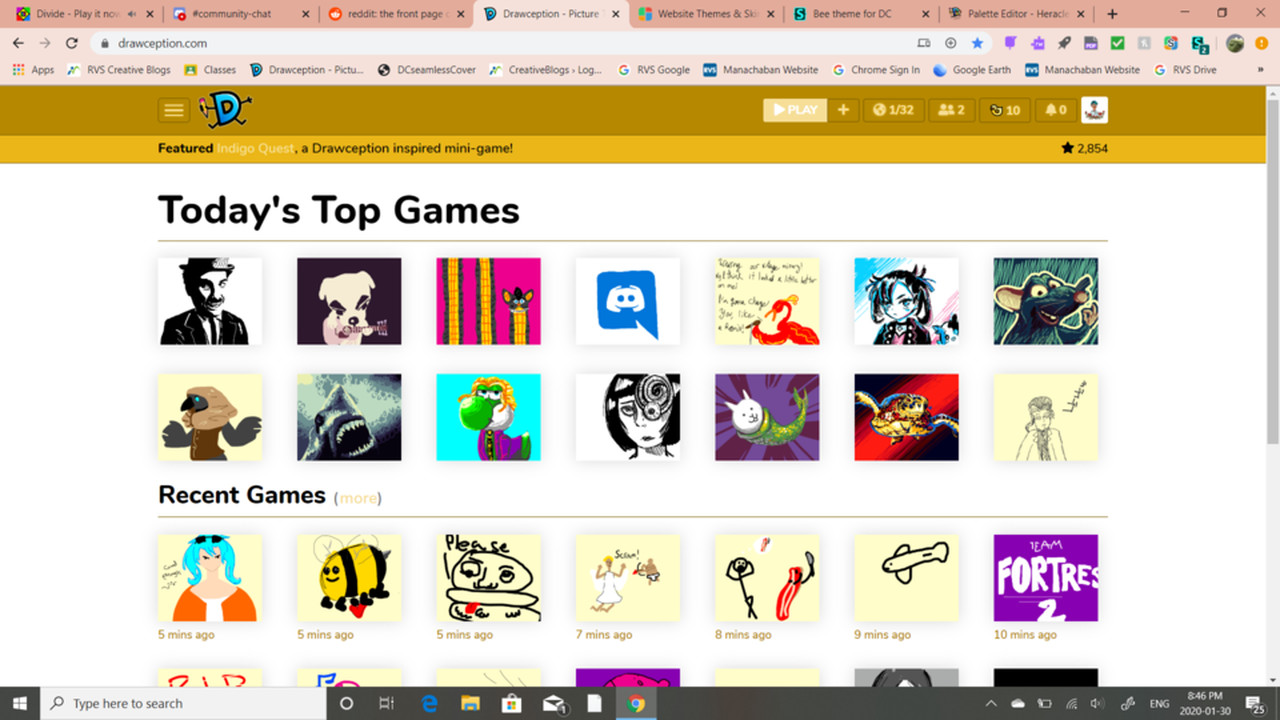Open notifications via the bell icon
Screen dimensions: 1280x720
click(x=1055, y=110)
